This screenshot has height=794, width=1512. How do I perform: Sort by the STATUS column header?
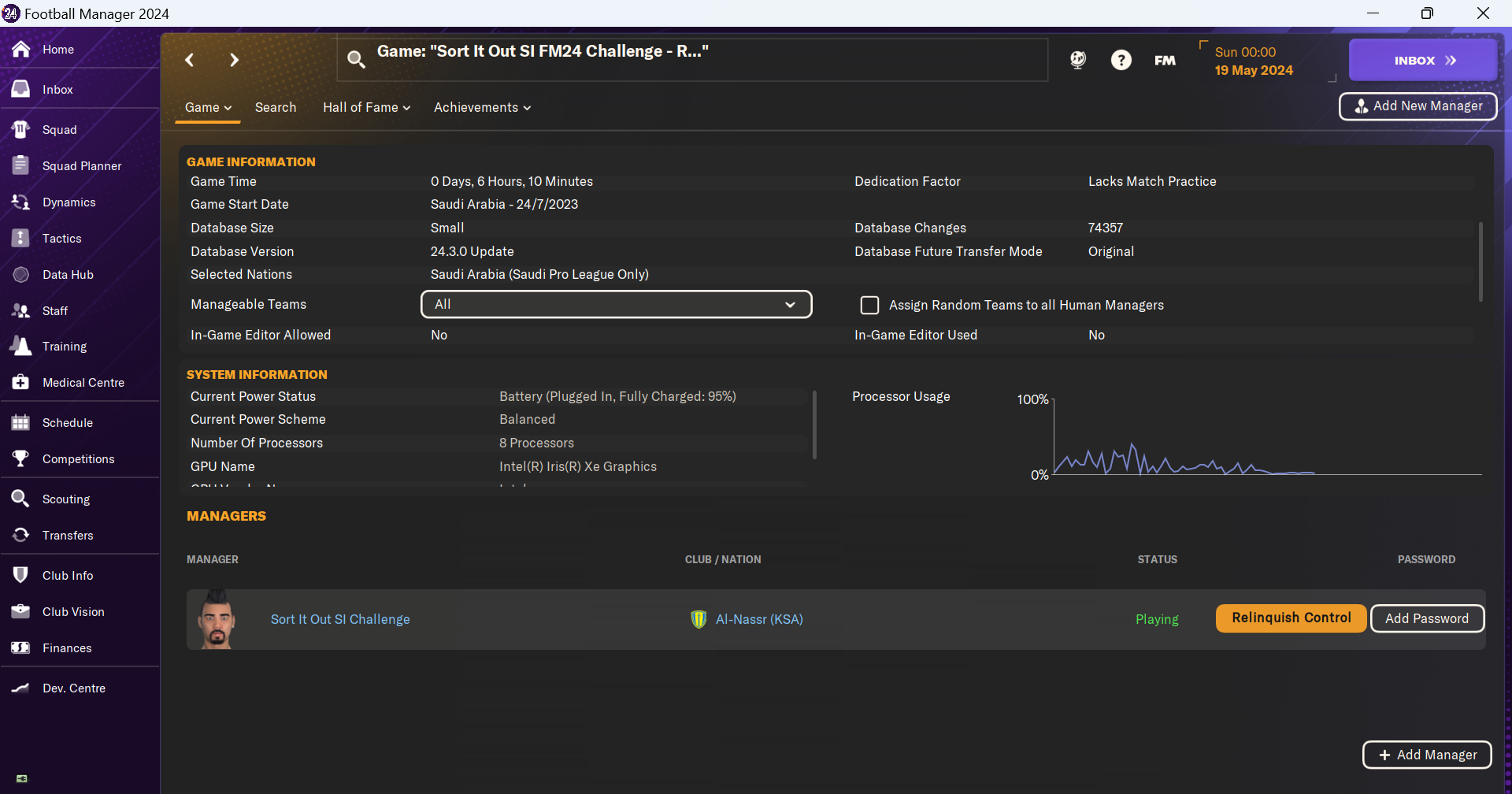[x=1158, y=559]
